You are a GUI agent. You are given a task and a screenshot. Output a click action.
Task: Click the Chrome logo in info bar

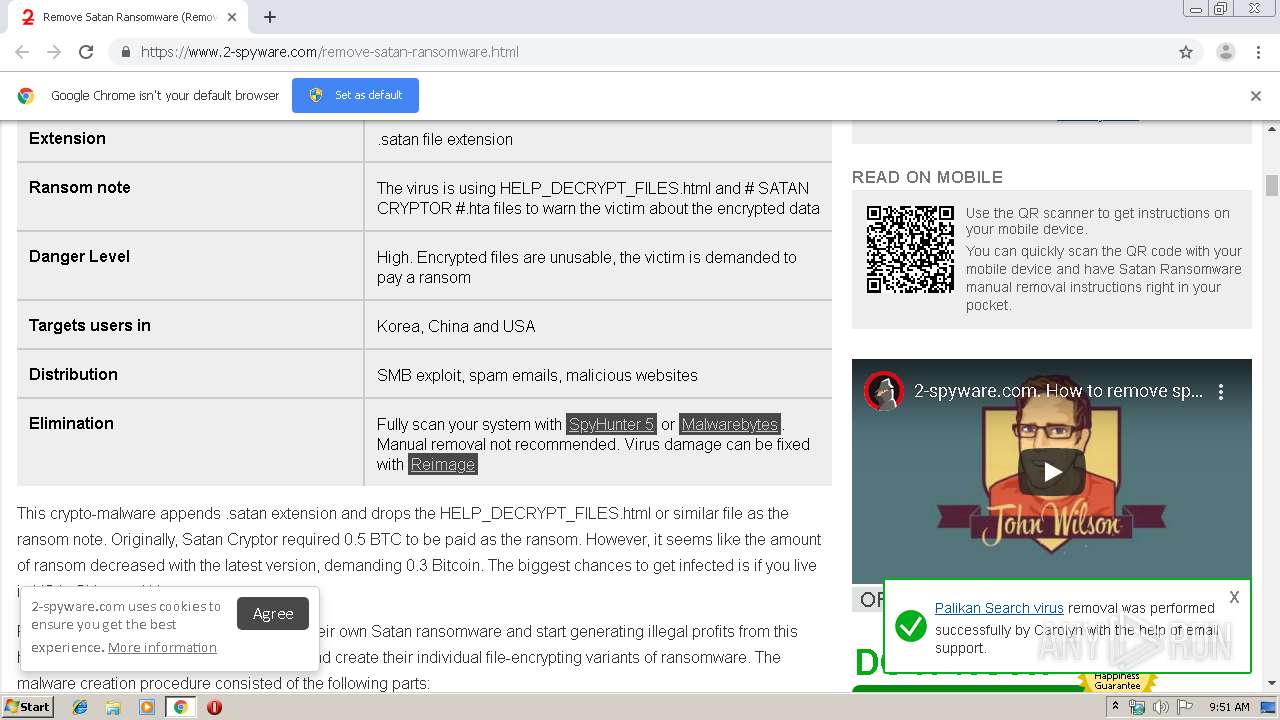tap(26, 96)
